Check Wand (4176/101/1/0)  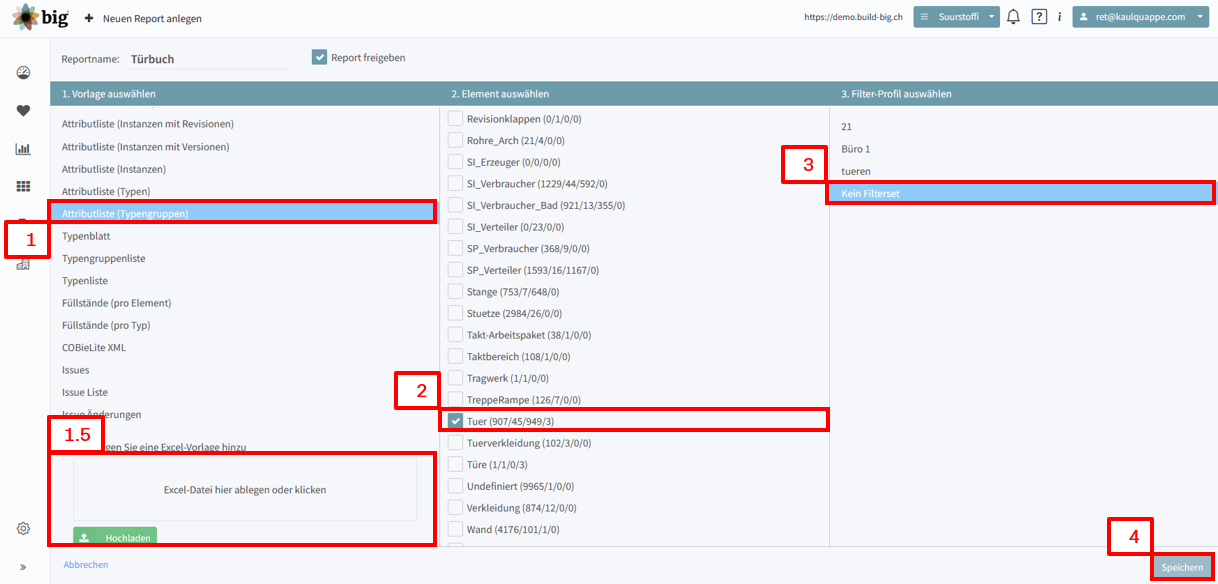pyautogui.click(x=455, y=529)
